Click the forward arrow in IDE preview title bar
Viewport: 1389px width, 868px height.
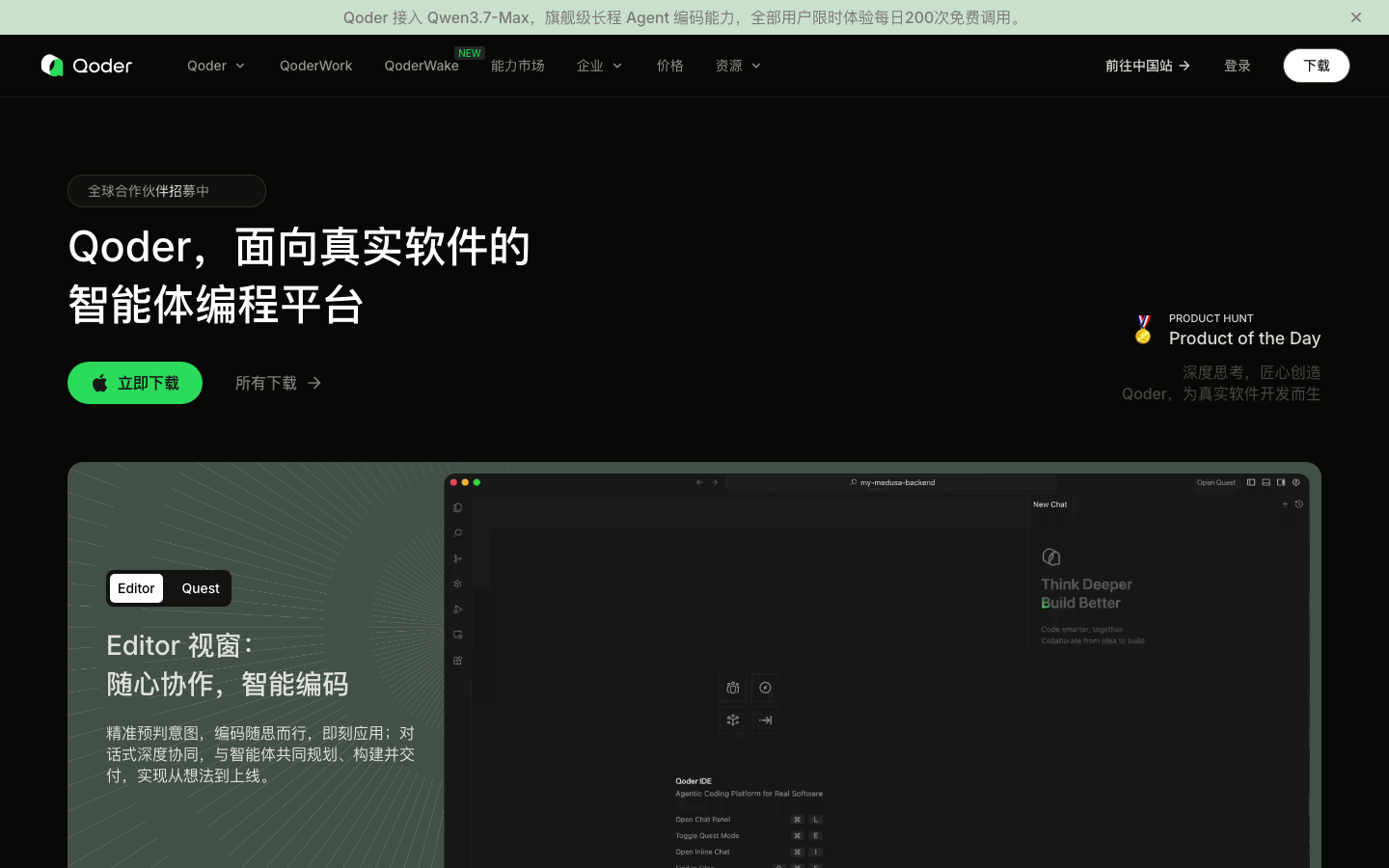coord(715,482)
